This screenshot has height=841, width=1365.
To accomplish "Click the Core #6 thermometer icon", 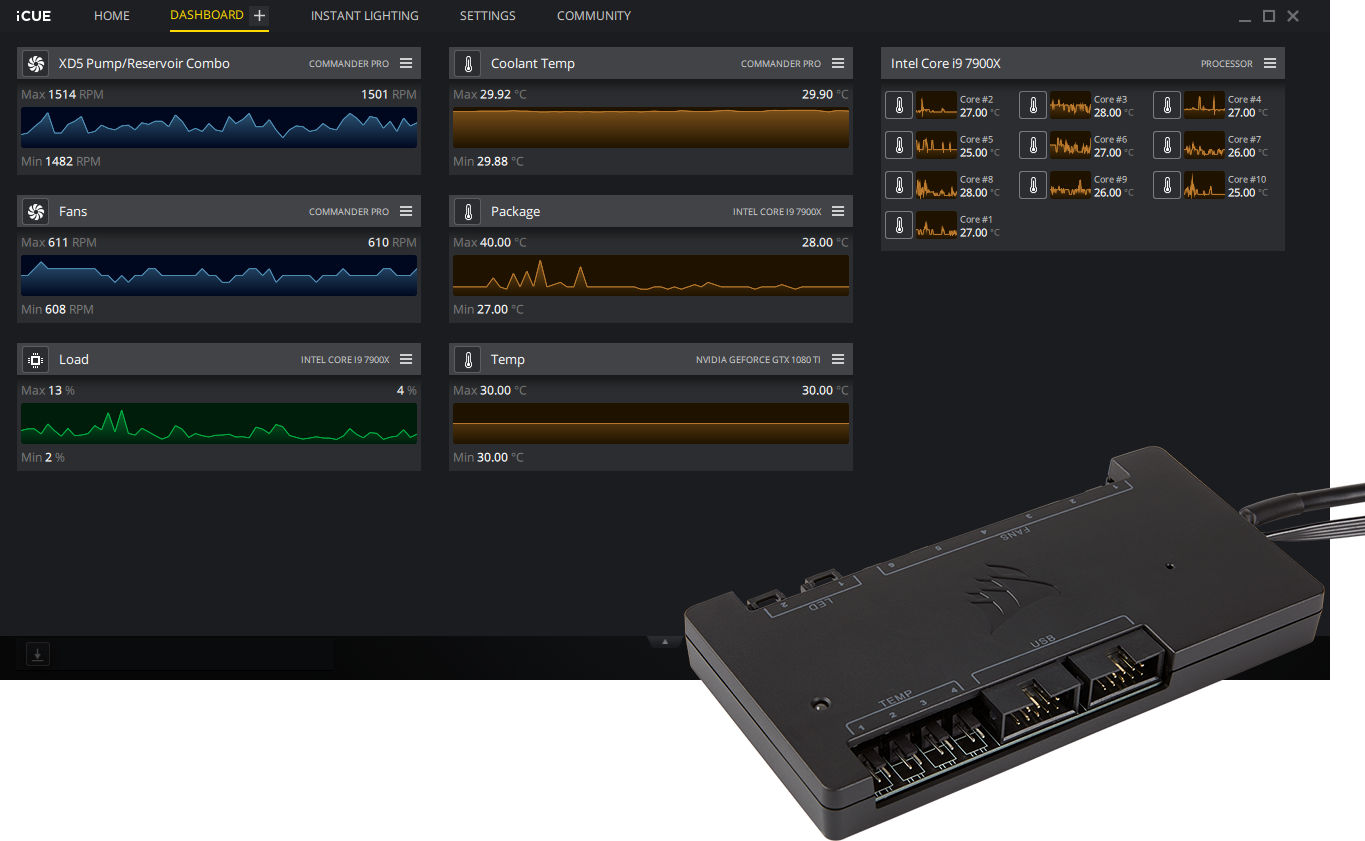I will (1033, 145).
